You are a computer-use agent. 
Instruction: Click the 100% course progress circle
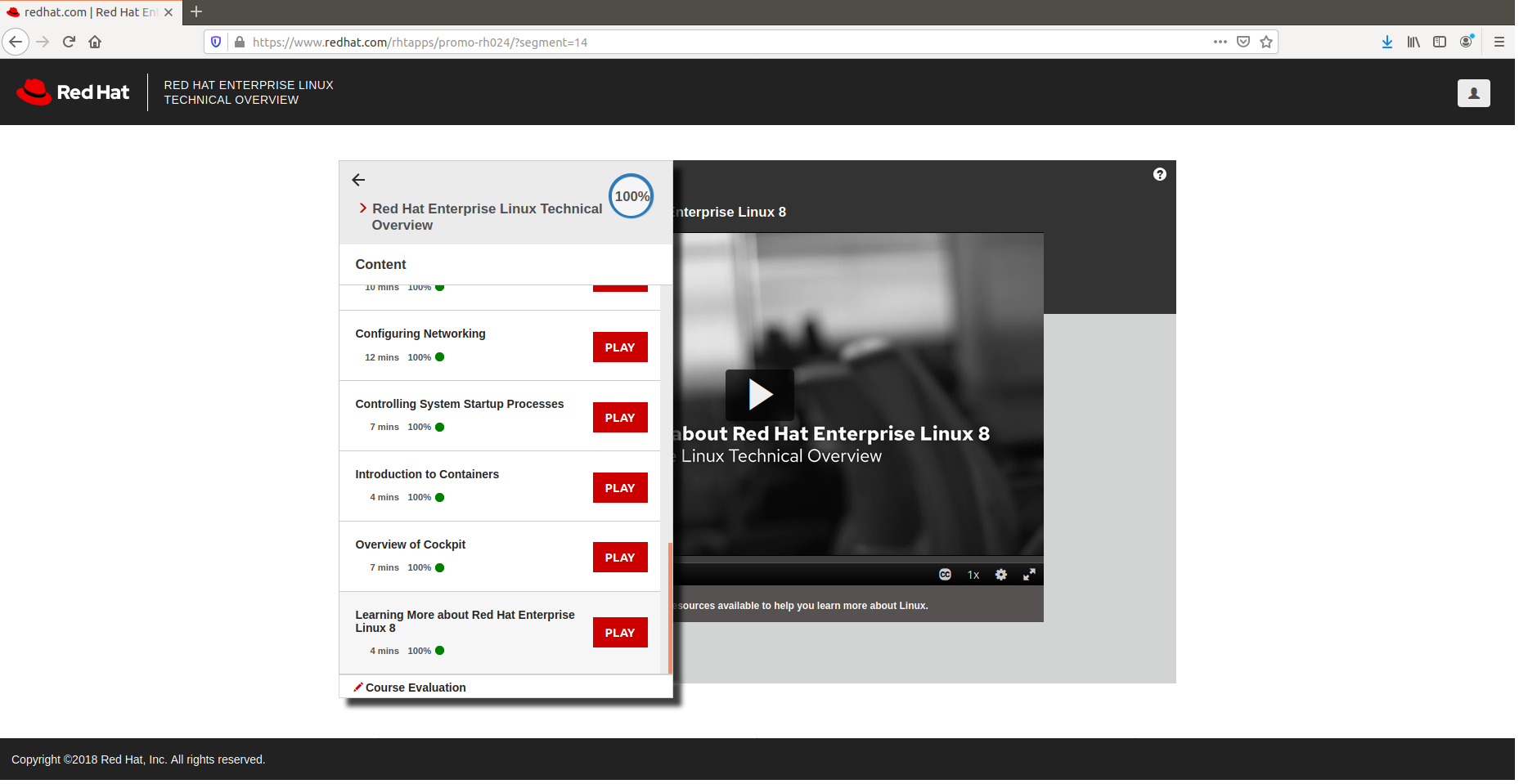pyautogui.click(x=631, y=196)
